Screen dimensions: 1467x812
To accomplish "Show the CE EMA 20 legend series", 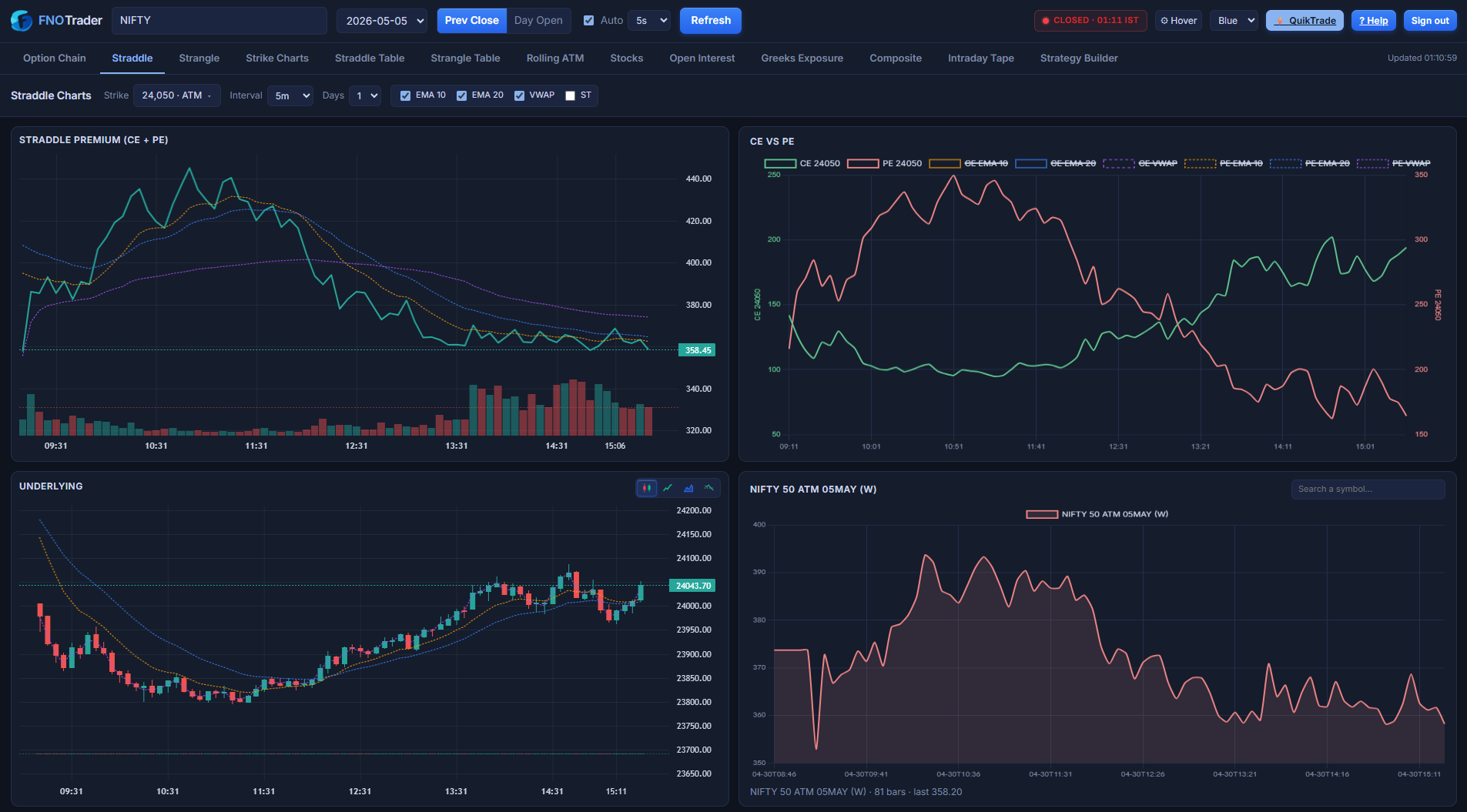I will tap(1055, 163).
